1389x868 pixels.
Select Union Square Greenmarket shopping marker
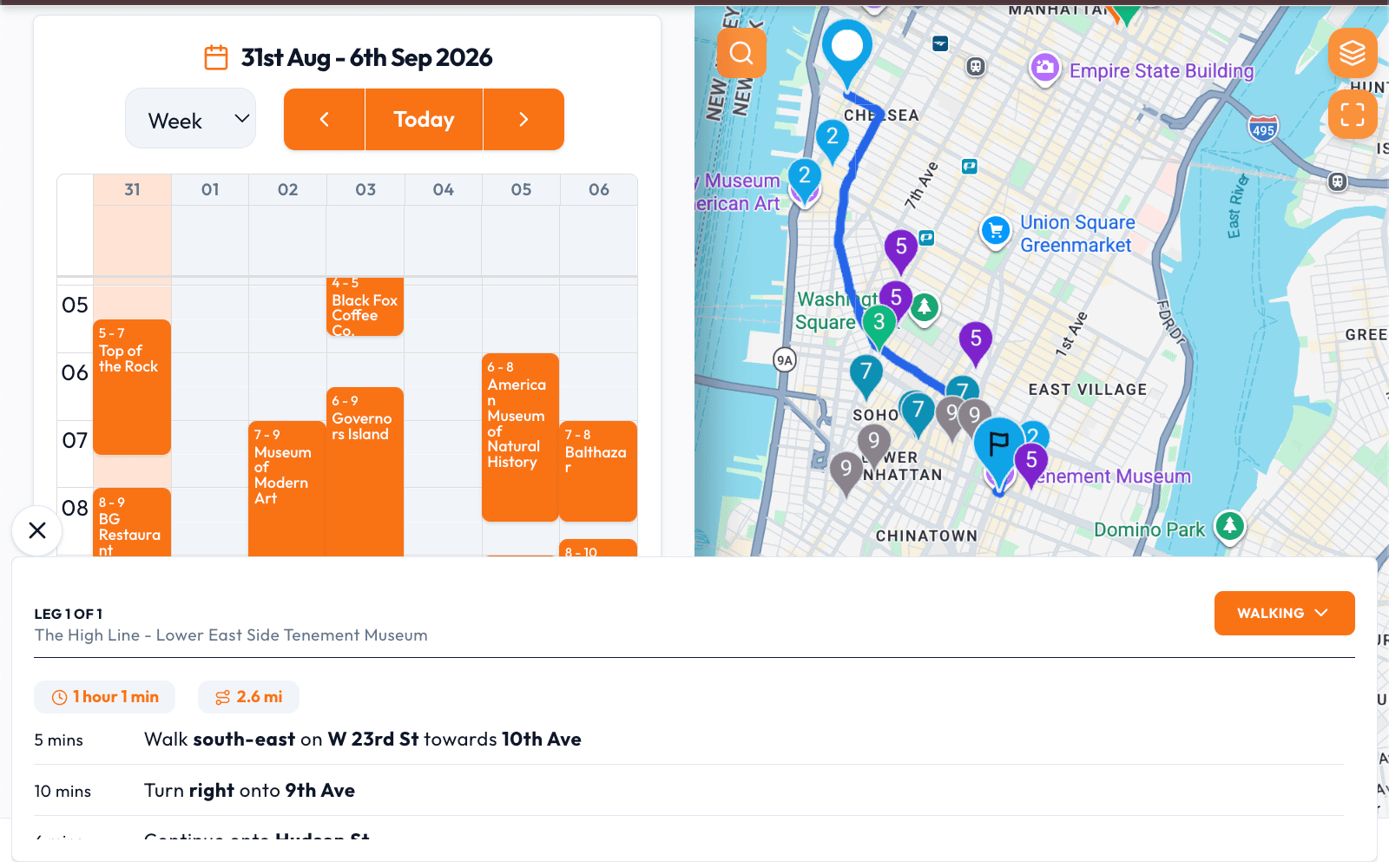pos(996,231)
